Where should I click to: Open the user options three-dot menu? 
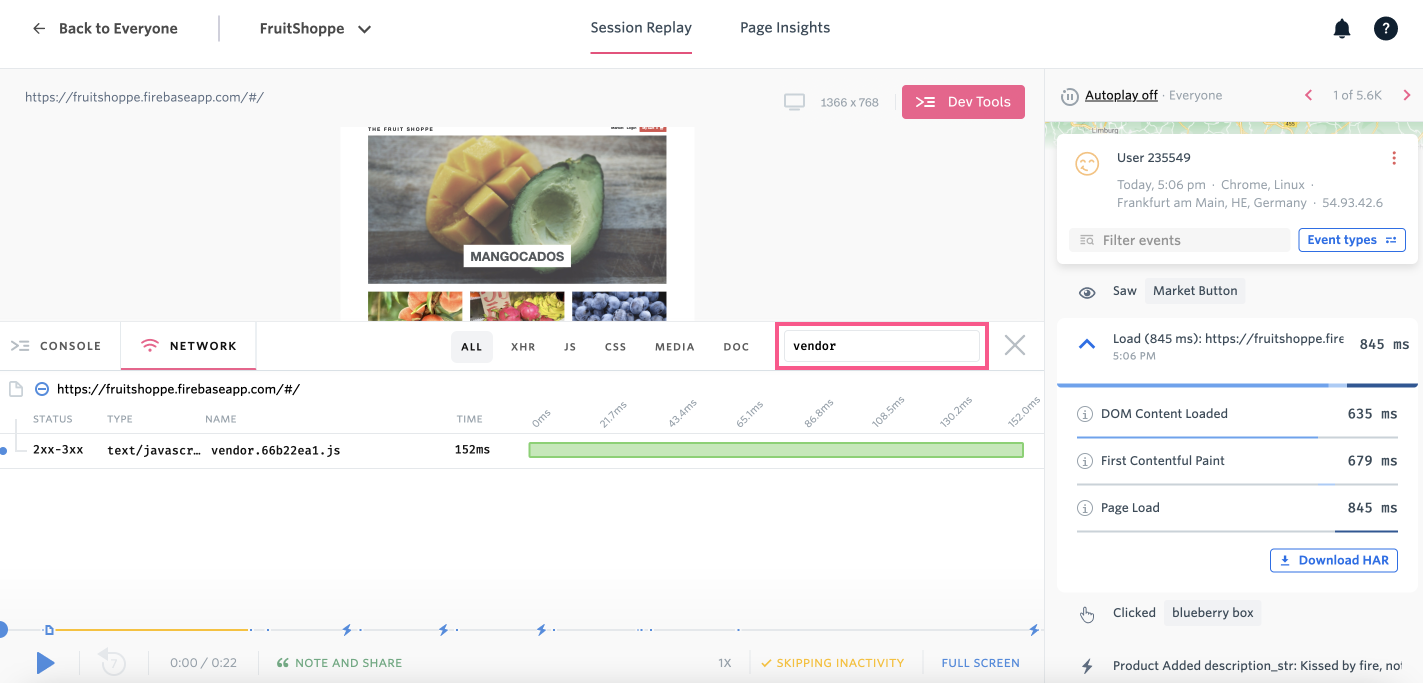tap(1394, 158)
